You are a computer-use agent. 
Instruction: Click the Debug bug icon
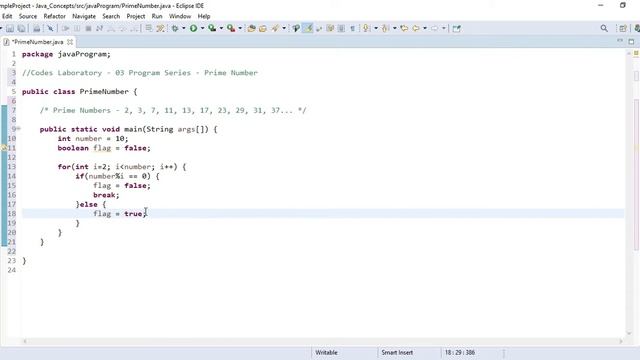pos(175,28)
